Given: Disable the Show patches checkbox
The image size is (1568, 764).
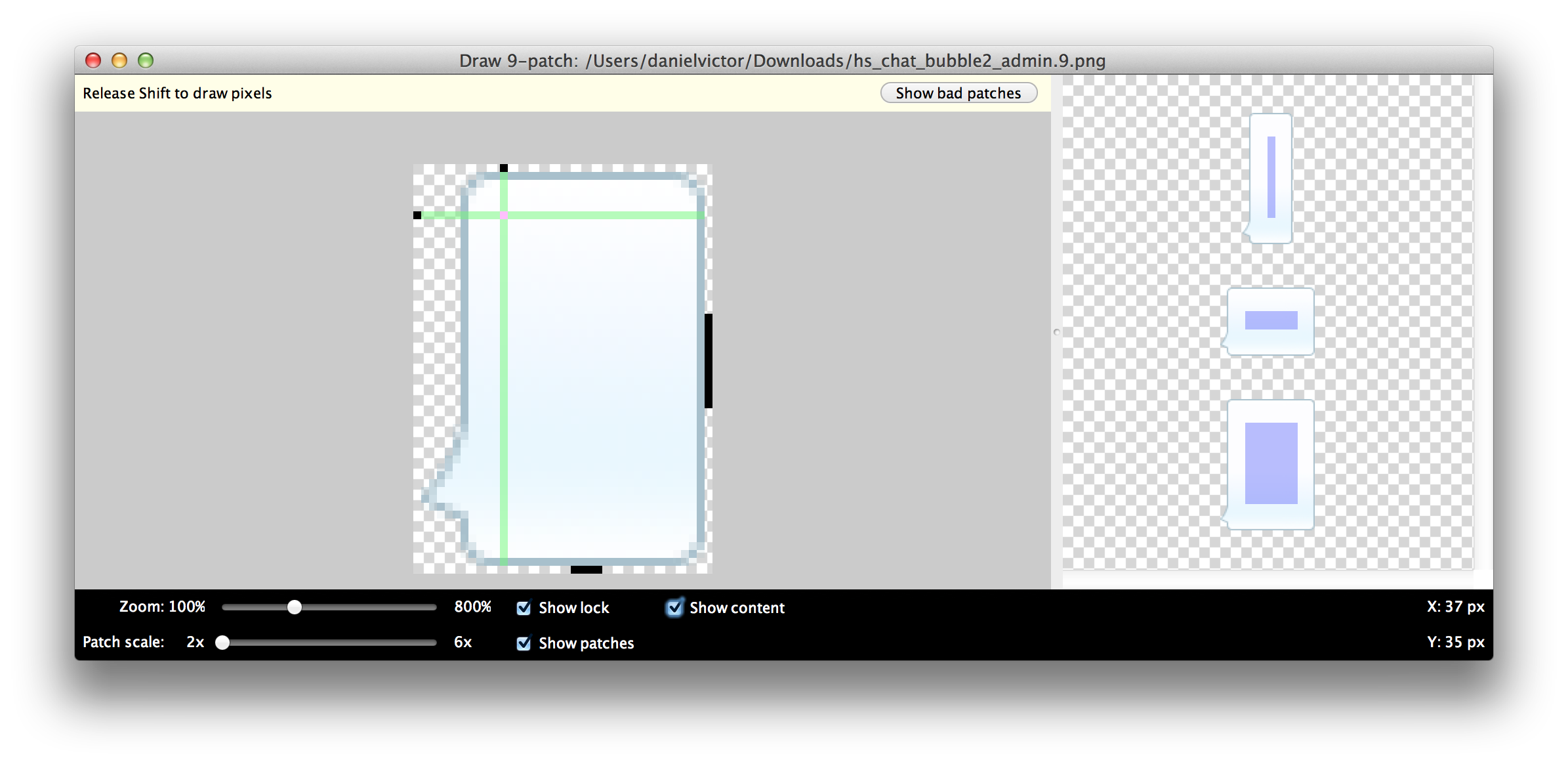Looking at the screenshot, I should click(x=523, y=643).
